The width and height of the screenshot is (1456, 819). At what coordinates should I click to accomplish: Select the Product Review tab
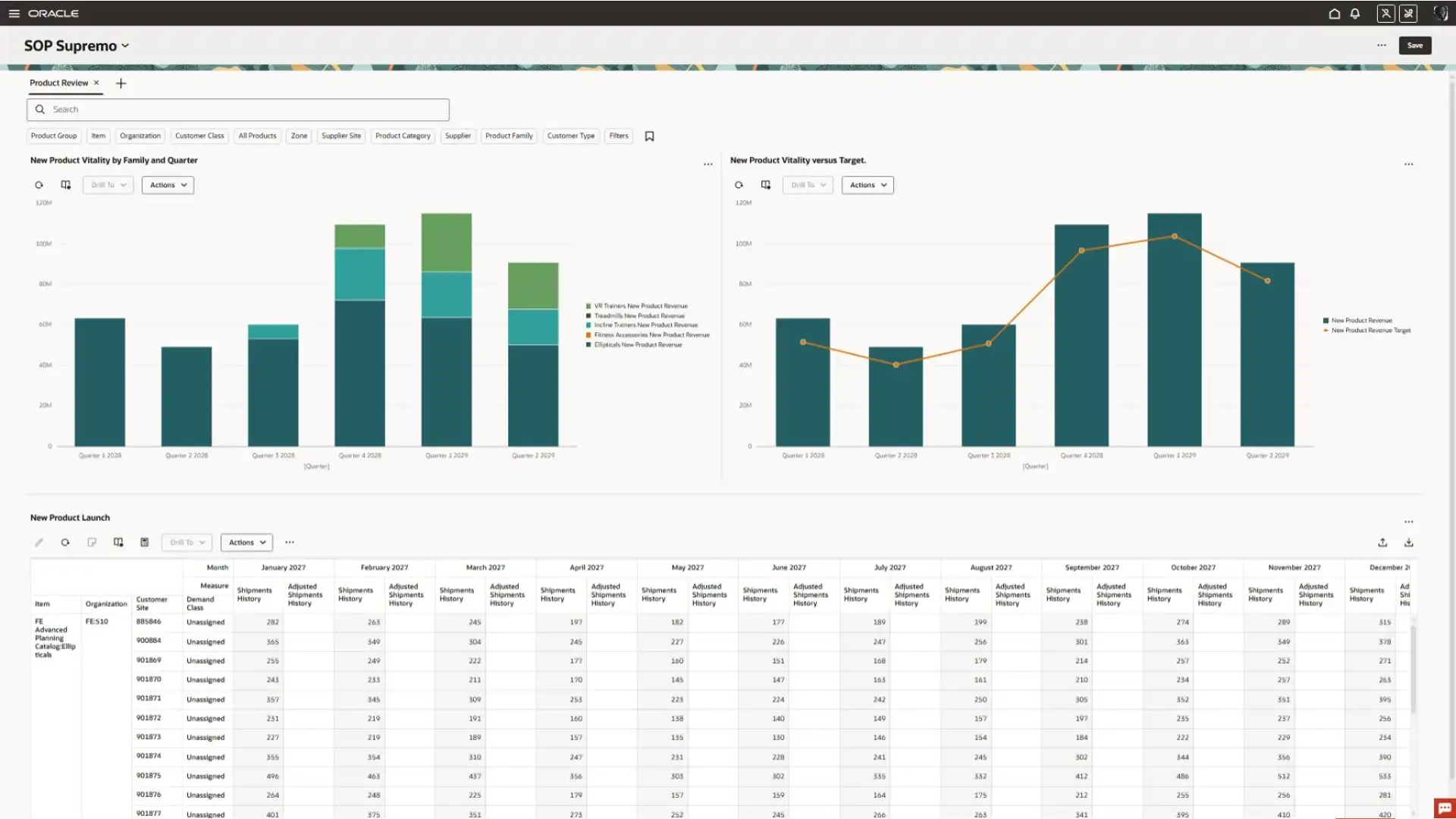click(58, 83)
